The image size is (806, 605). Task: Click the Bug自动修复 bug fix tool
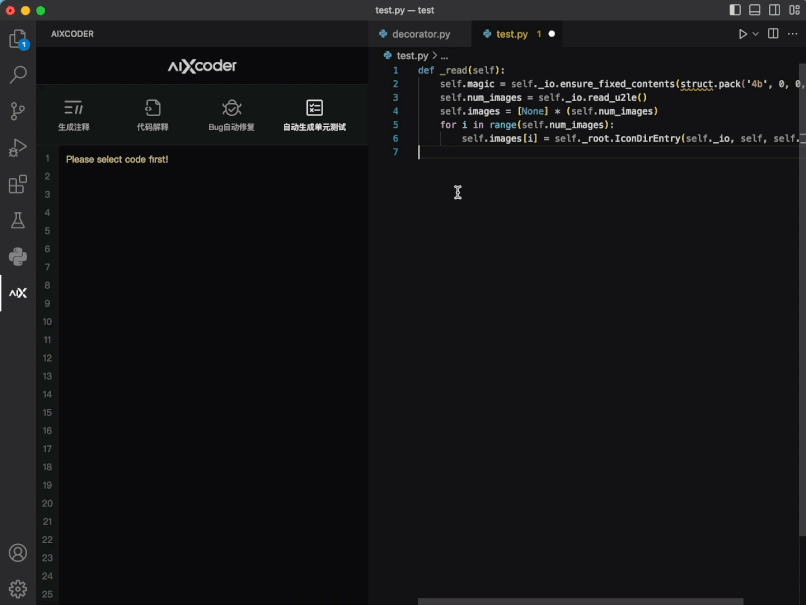pos(231,115)
